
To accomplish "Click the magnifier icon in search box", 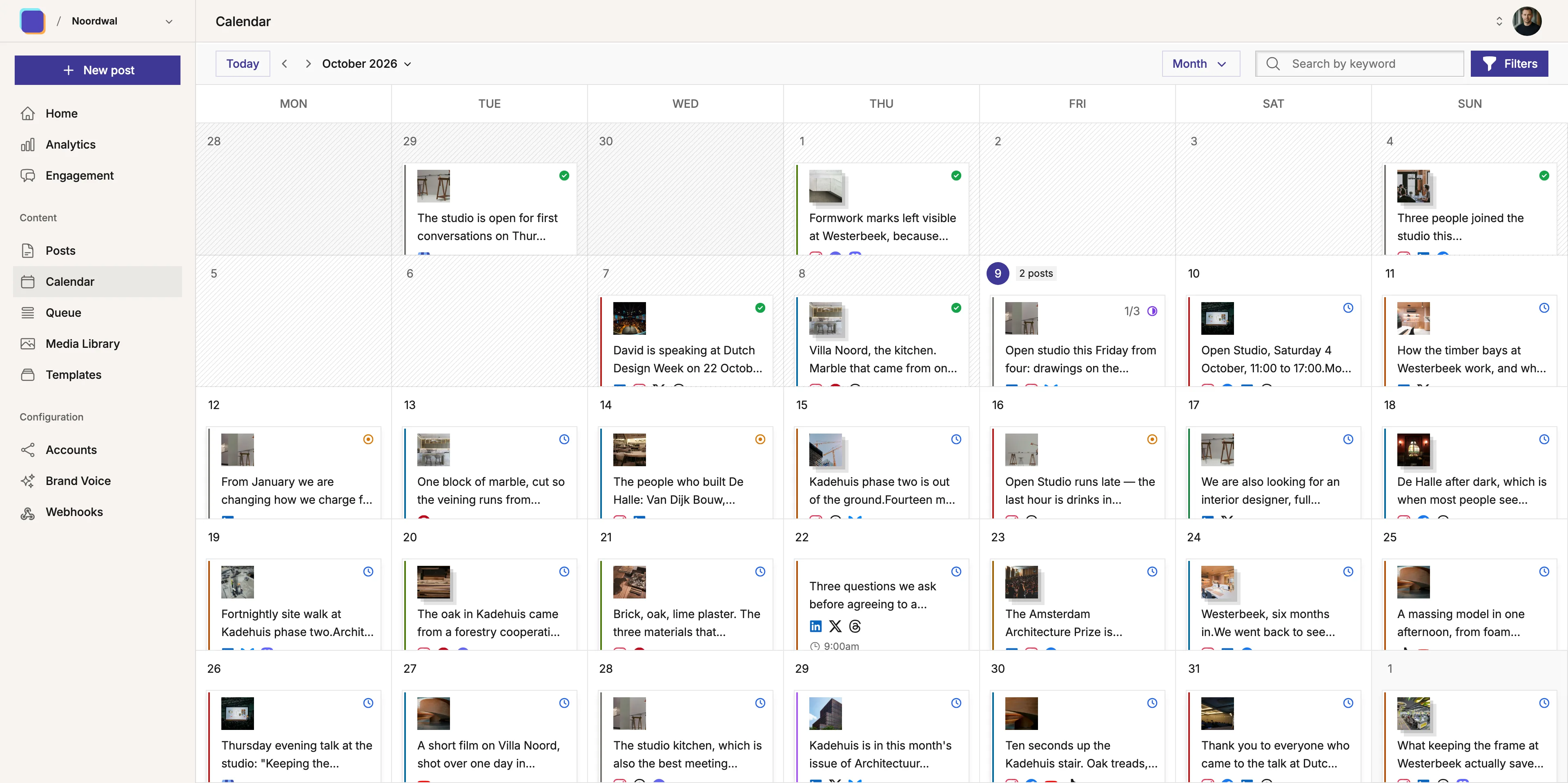I will coord(1273,64).
